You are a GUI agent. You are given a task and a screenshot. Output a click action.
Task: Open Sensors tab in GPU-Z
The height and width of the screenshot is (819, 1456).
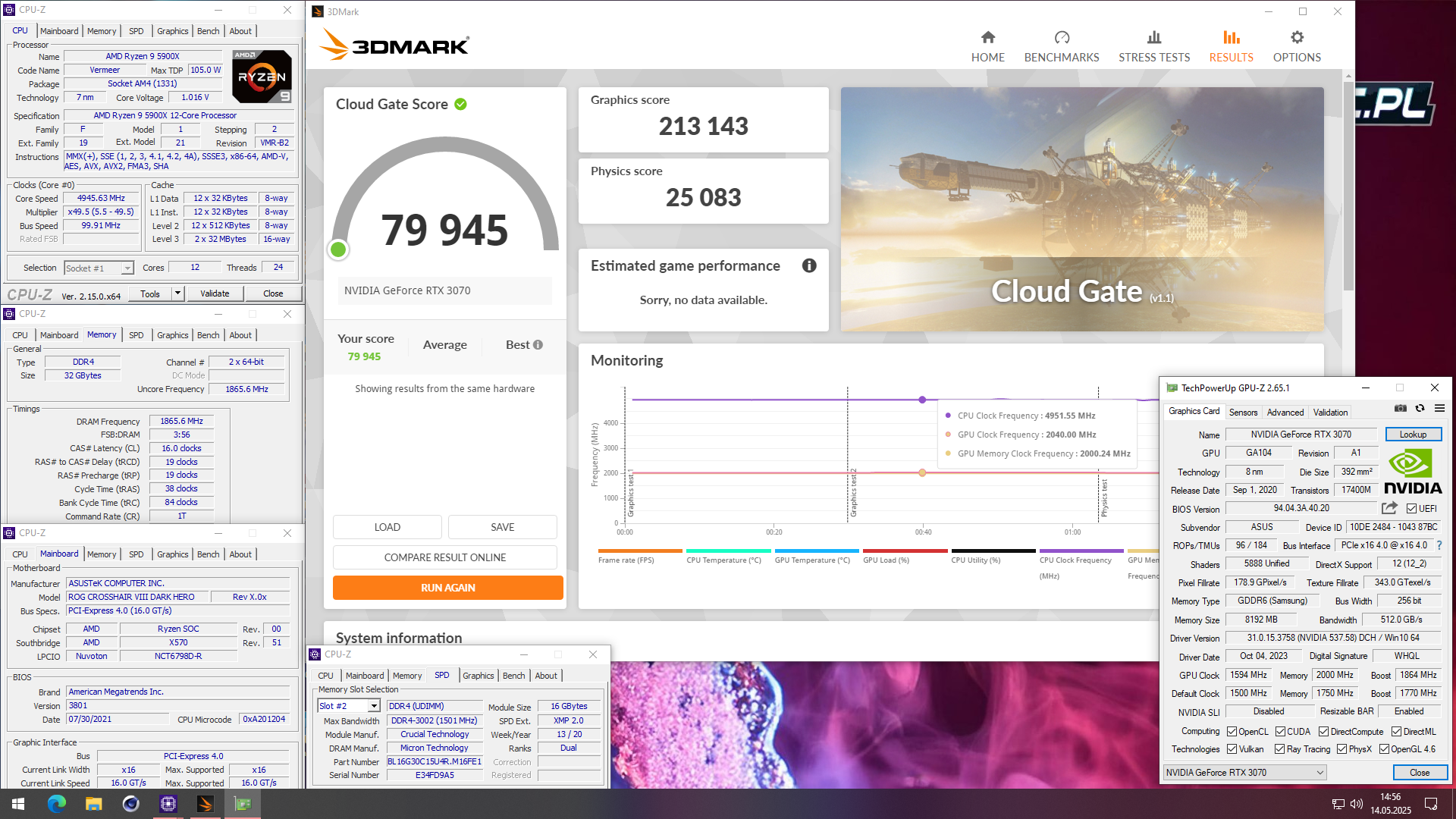pyautogui.click(x=1243, y=413)
